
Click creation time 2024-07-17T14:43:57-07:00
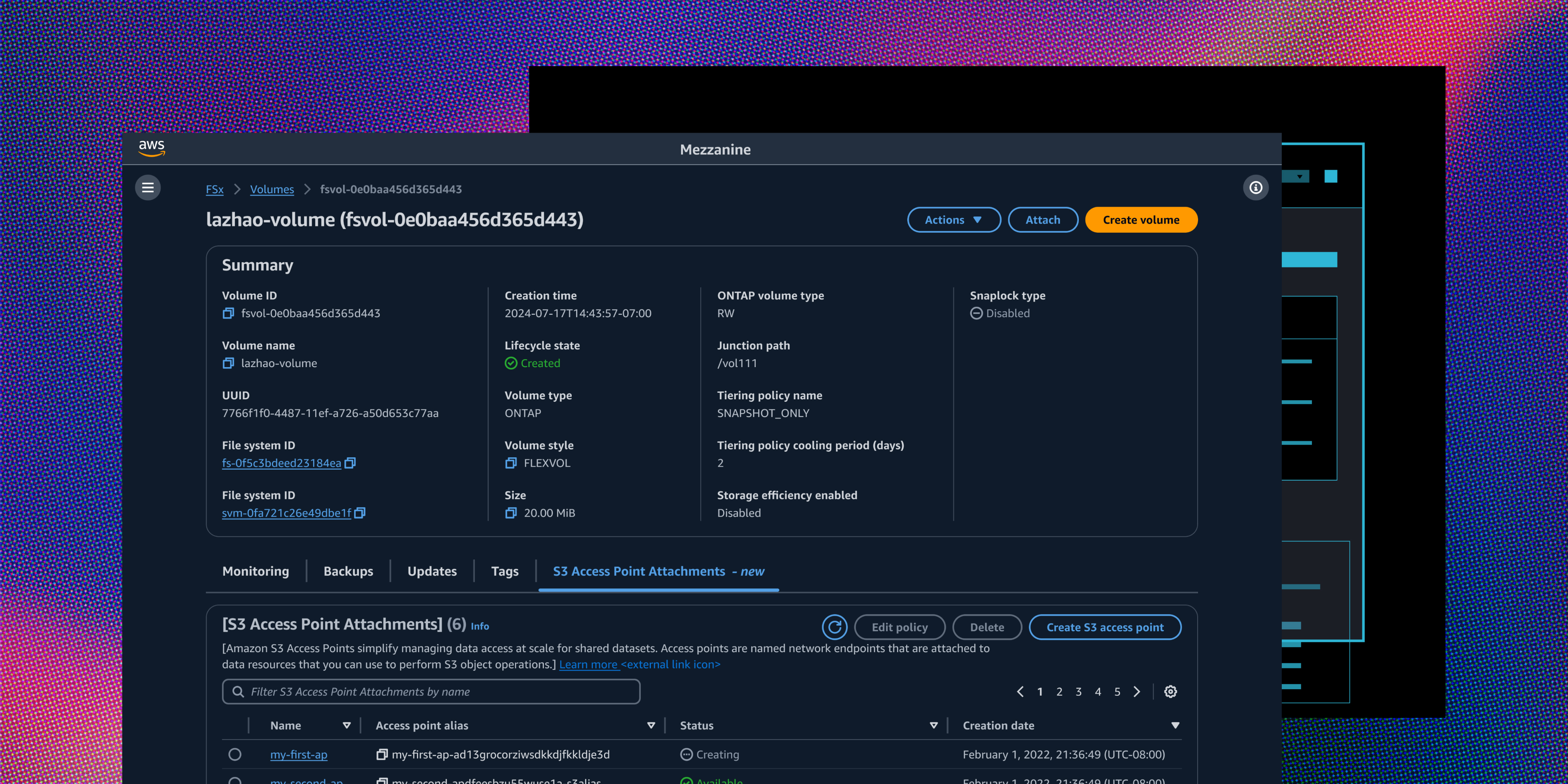click(578, 313)
